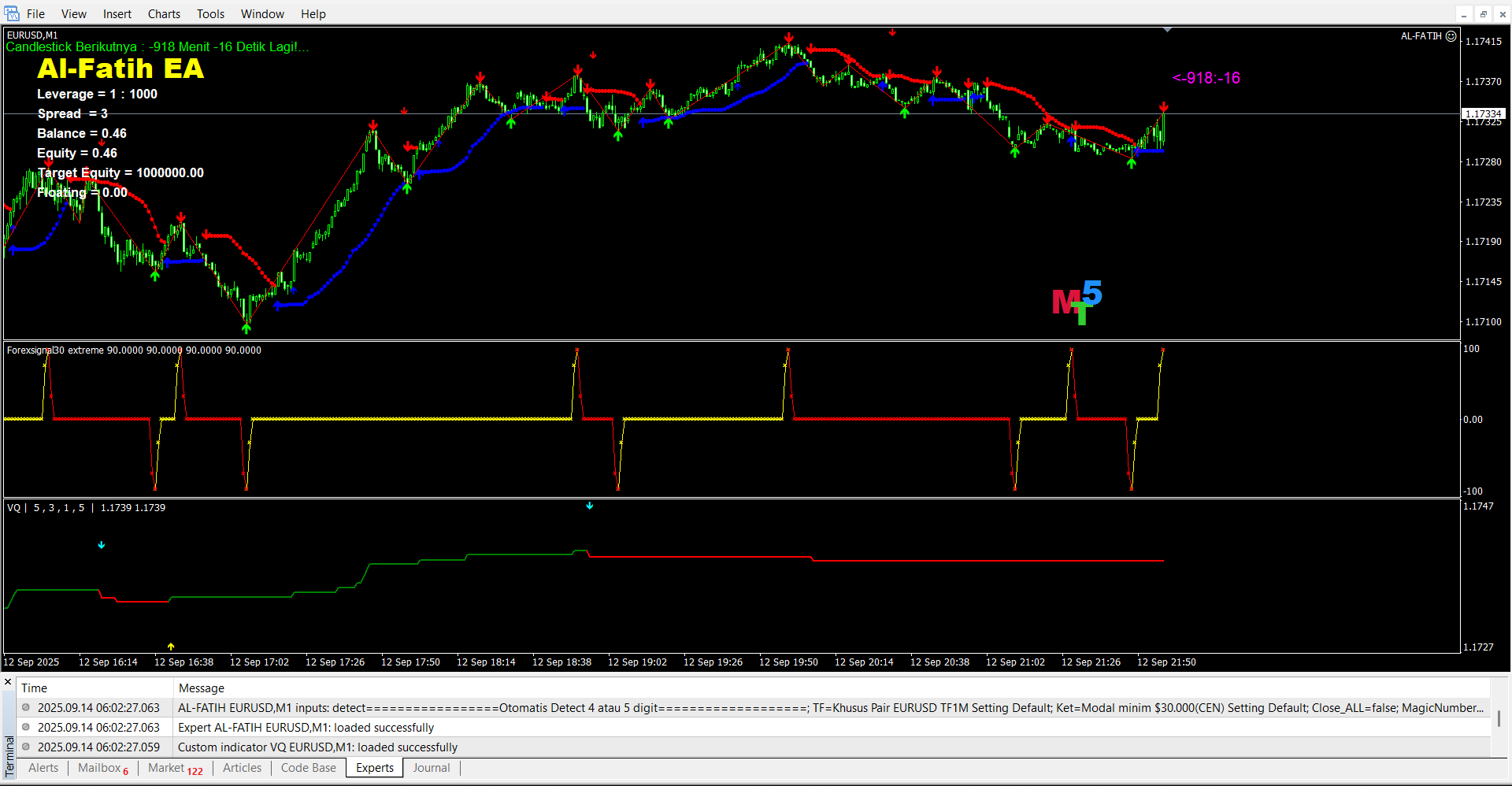Click the Market count 122 badge

(x=195, y=772)
